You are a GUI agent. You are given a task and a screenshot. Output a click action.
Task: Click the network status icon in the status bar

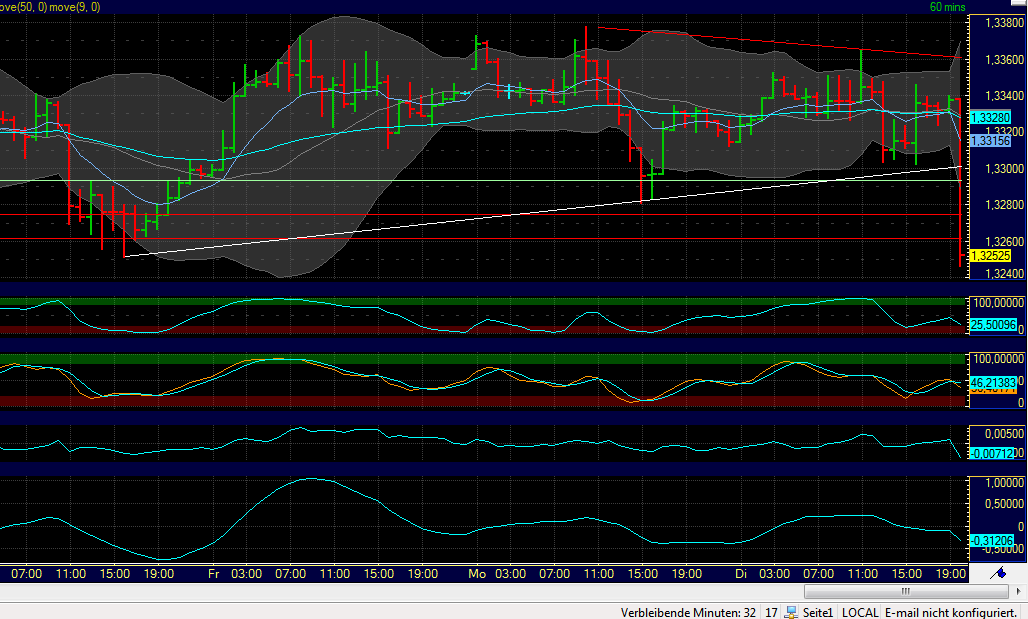tap(789, 612)
